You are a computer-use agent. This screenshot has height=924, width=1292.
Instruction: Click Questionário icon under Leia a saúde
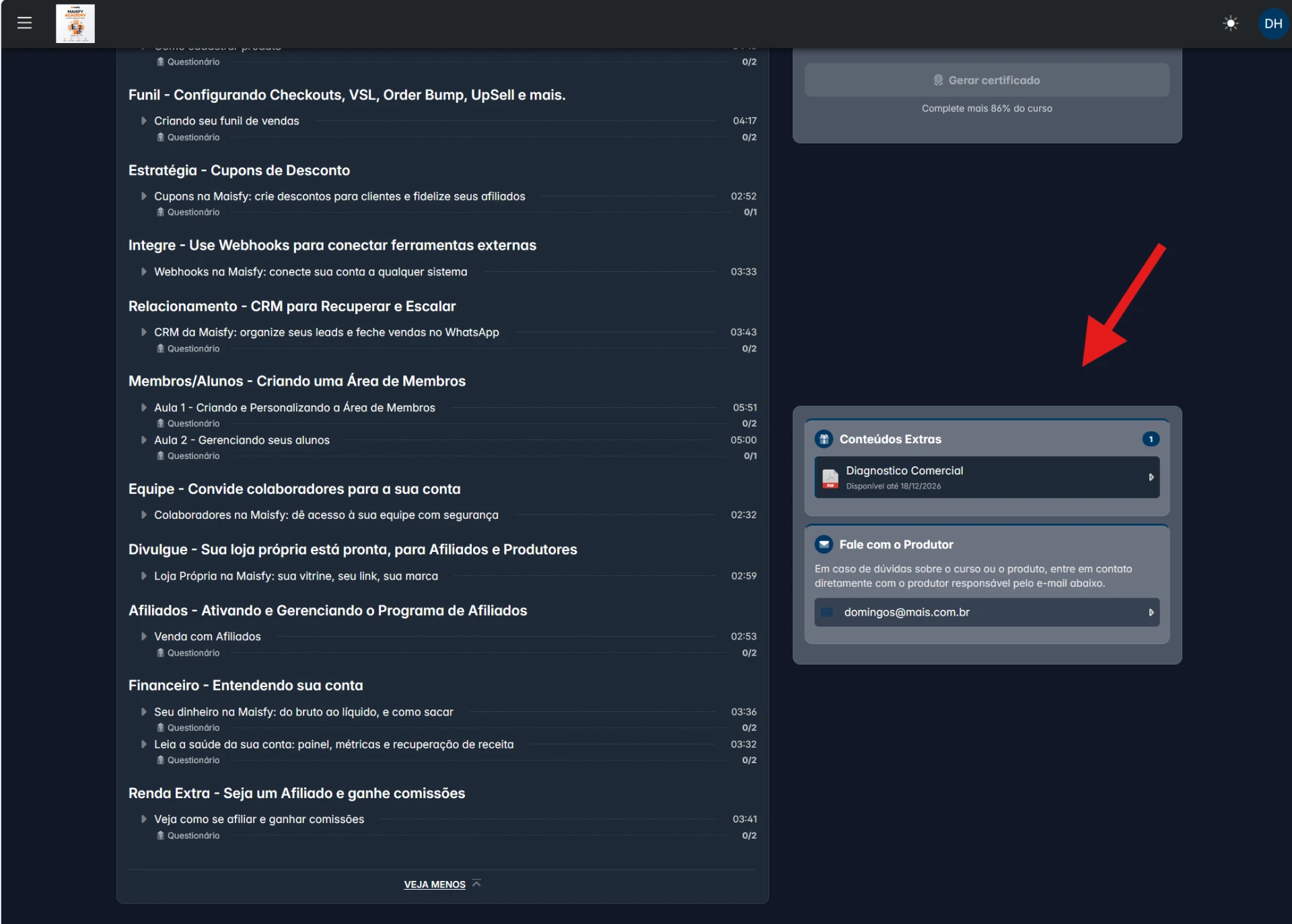tap(160, 760)
